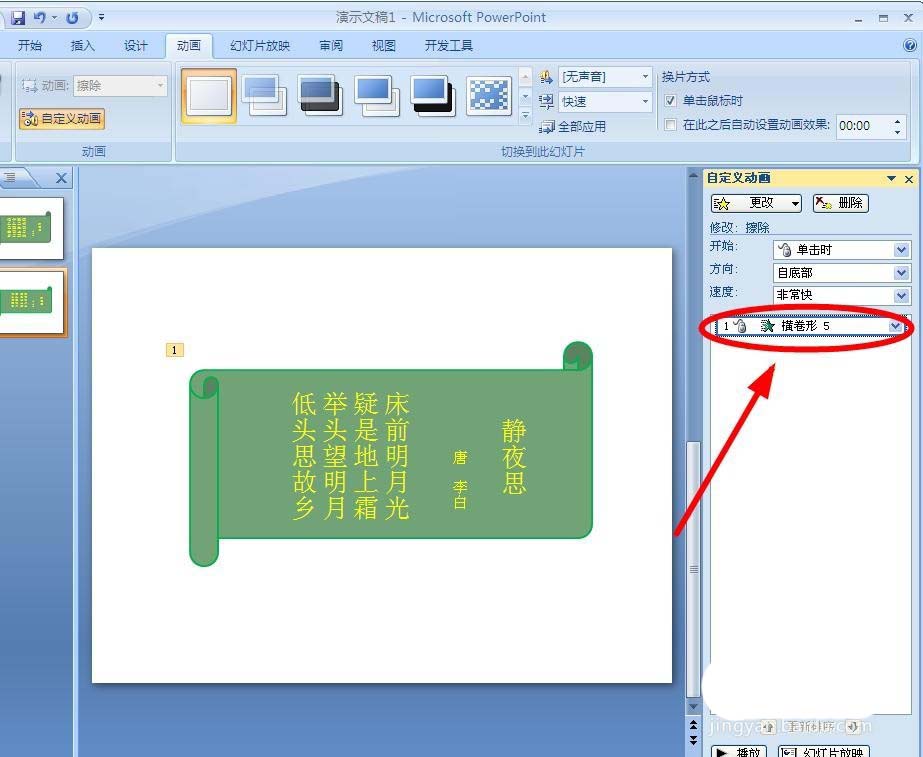Click the 更改 effect button
The width and height of the screenshot is (923, 757).
757,204
